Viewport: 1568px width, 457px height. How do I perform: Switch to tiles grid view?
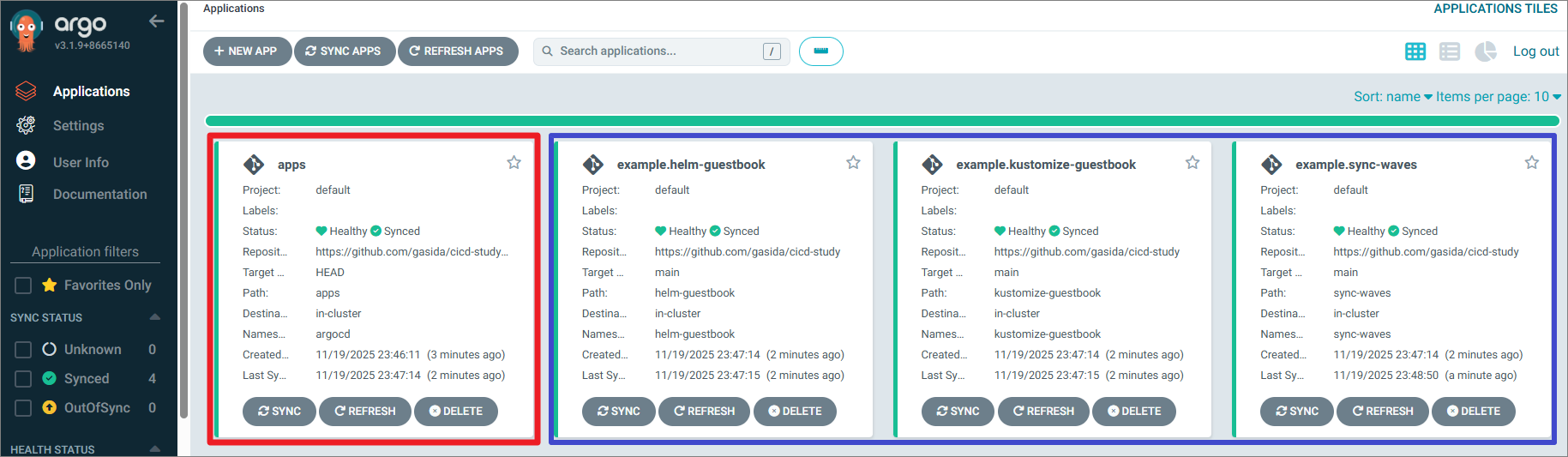click(x=1415, y=51)
